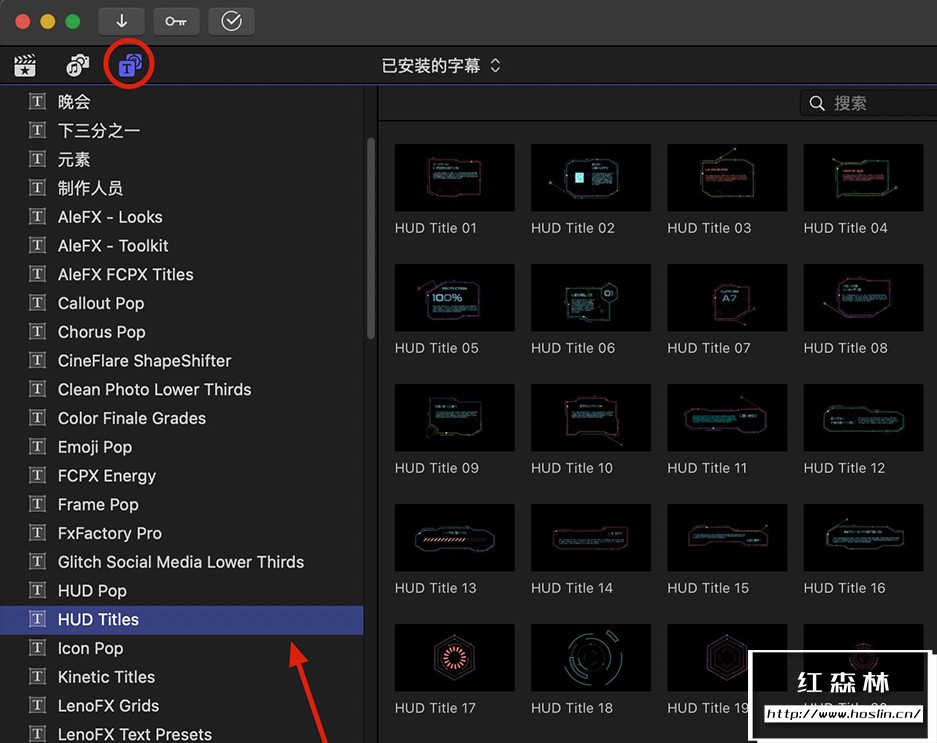This screenshot has height=743, width=937.
Task: Click the HUD Title 18 name label
Action: pyautogui.click(x=572, y=708)
